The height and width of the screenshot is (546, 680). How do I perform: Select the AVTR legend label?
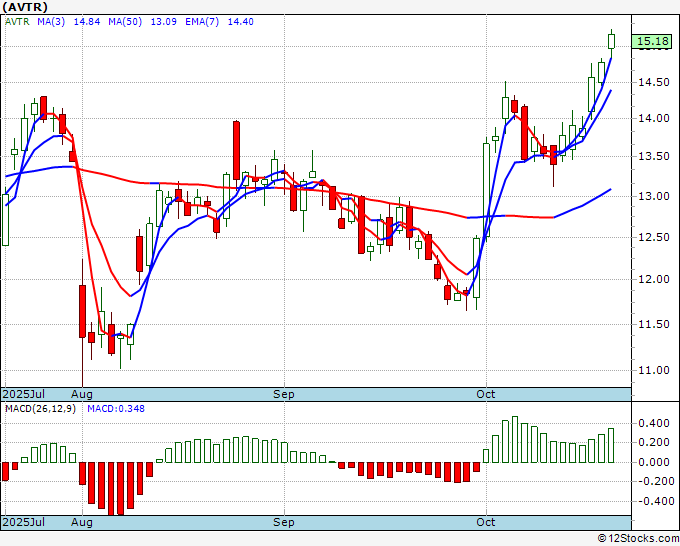(17, 22)
